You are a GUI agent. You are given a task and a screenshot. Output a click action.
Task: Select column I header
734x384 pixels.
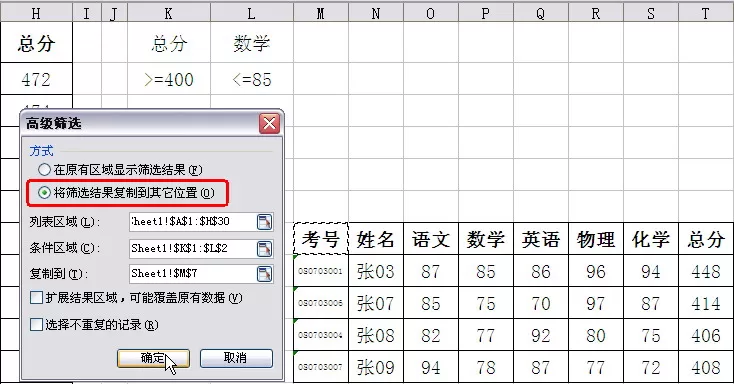(87, 14)
